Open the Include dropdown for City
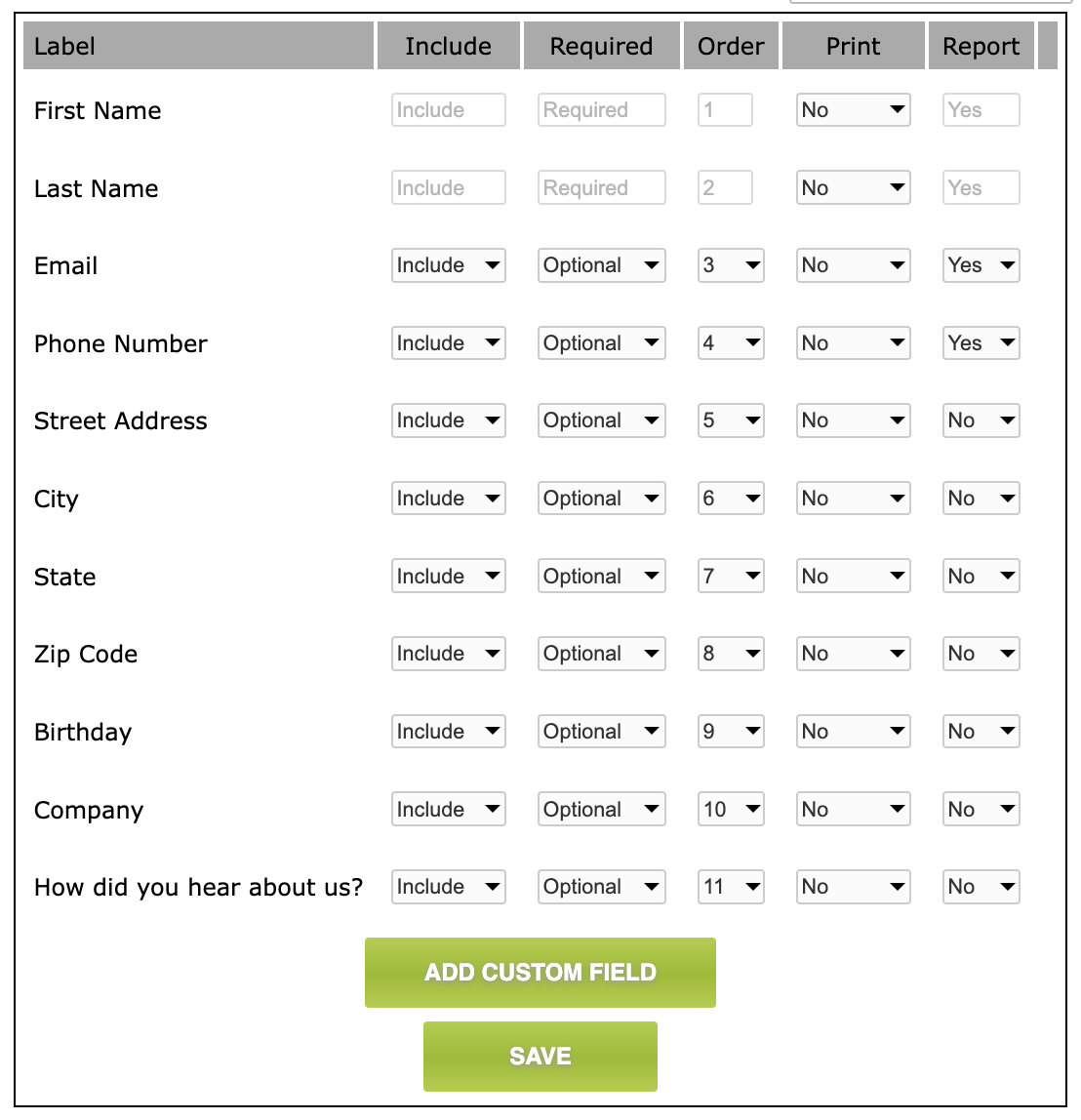1081x1120 pixels. point(448,498)
